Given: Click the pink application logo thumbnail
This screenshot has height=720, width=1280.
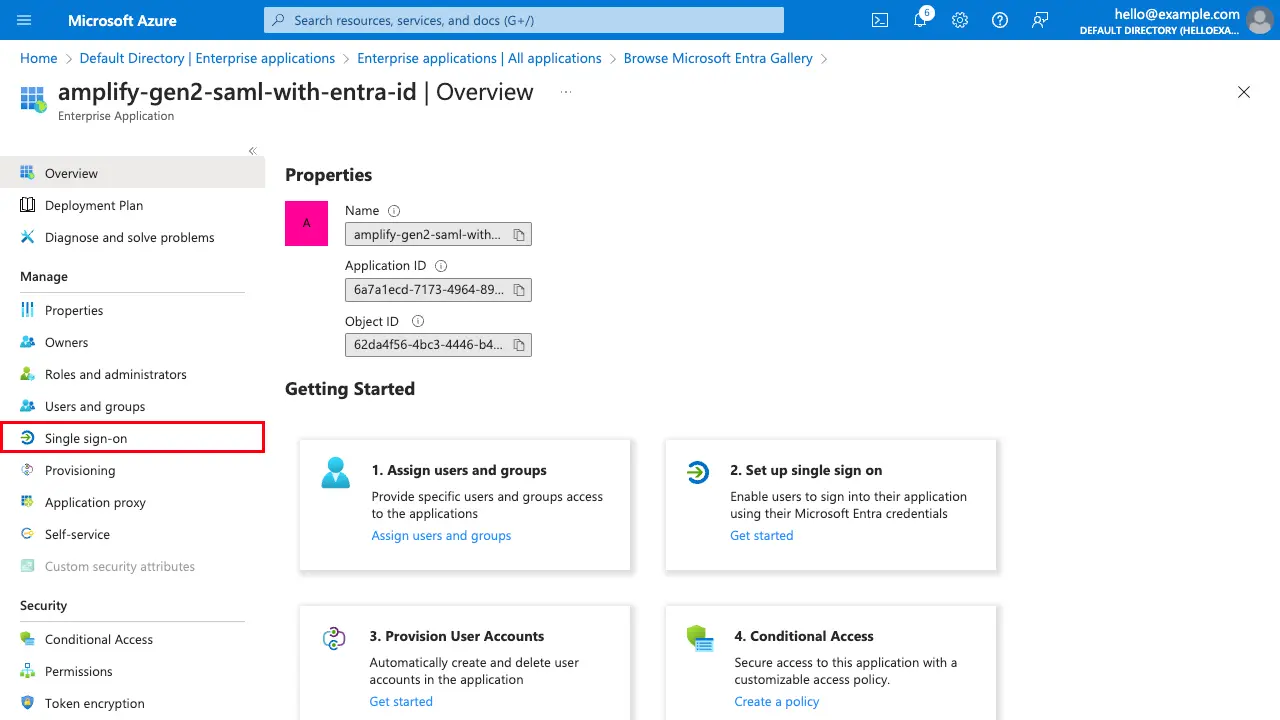Looking at the screenshot, I should click(x=307, y=223).
